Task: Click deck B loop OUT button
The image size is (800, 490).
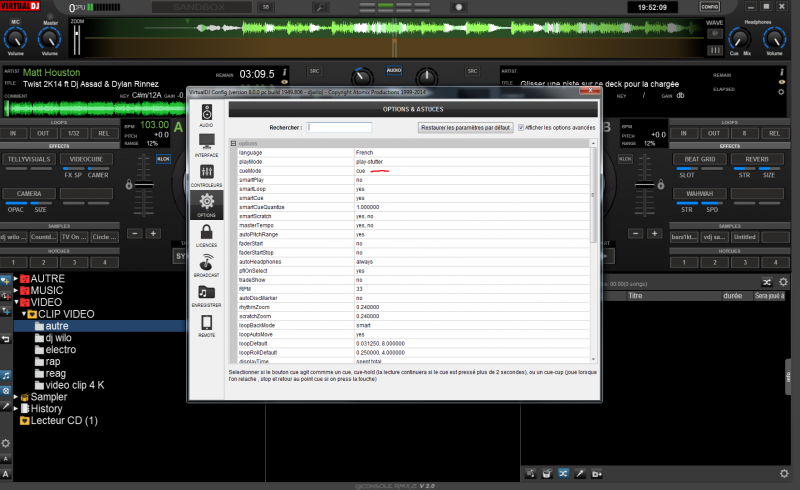Action: 714,133
